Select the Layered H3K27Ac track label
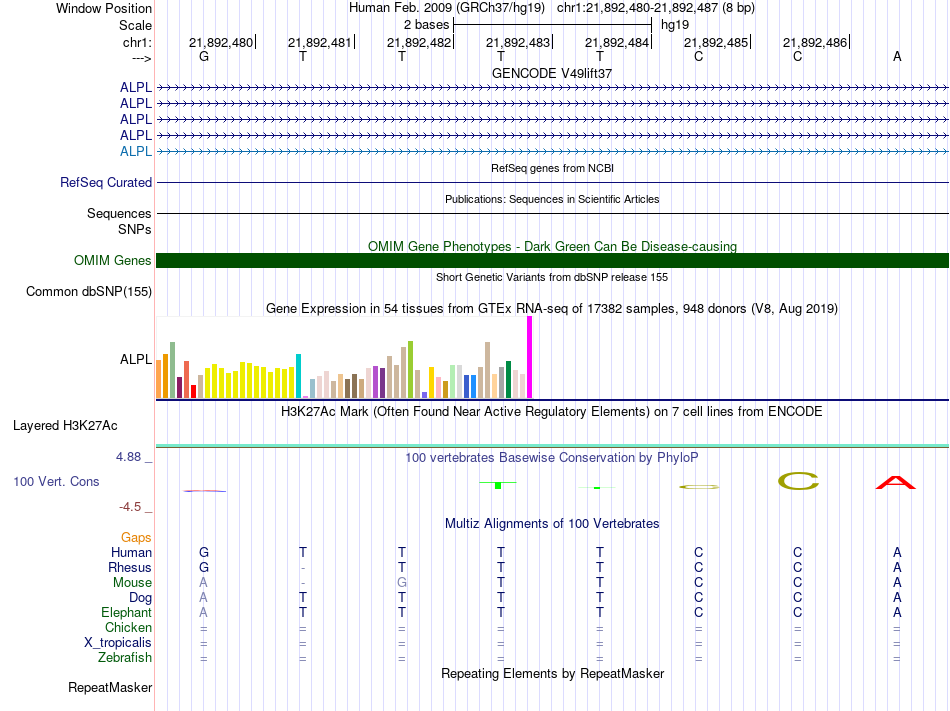This screenshot has height=711, width=950. tap(65, 426)
